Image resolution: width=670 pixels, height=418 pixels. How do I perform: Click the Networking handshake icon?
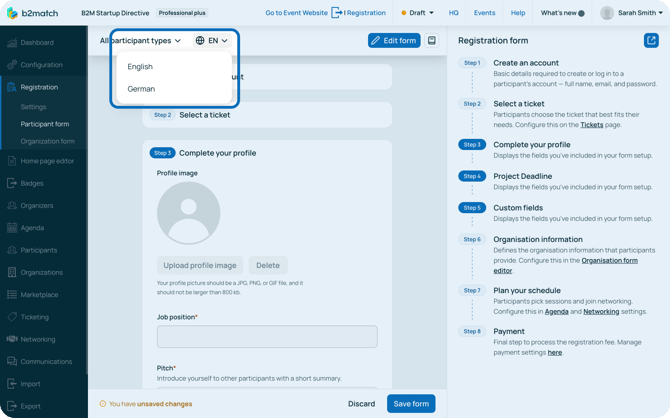12,339
